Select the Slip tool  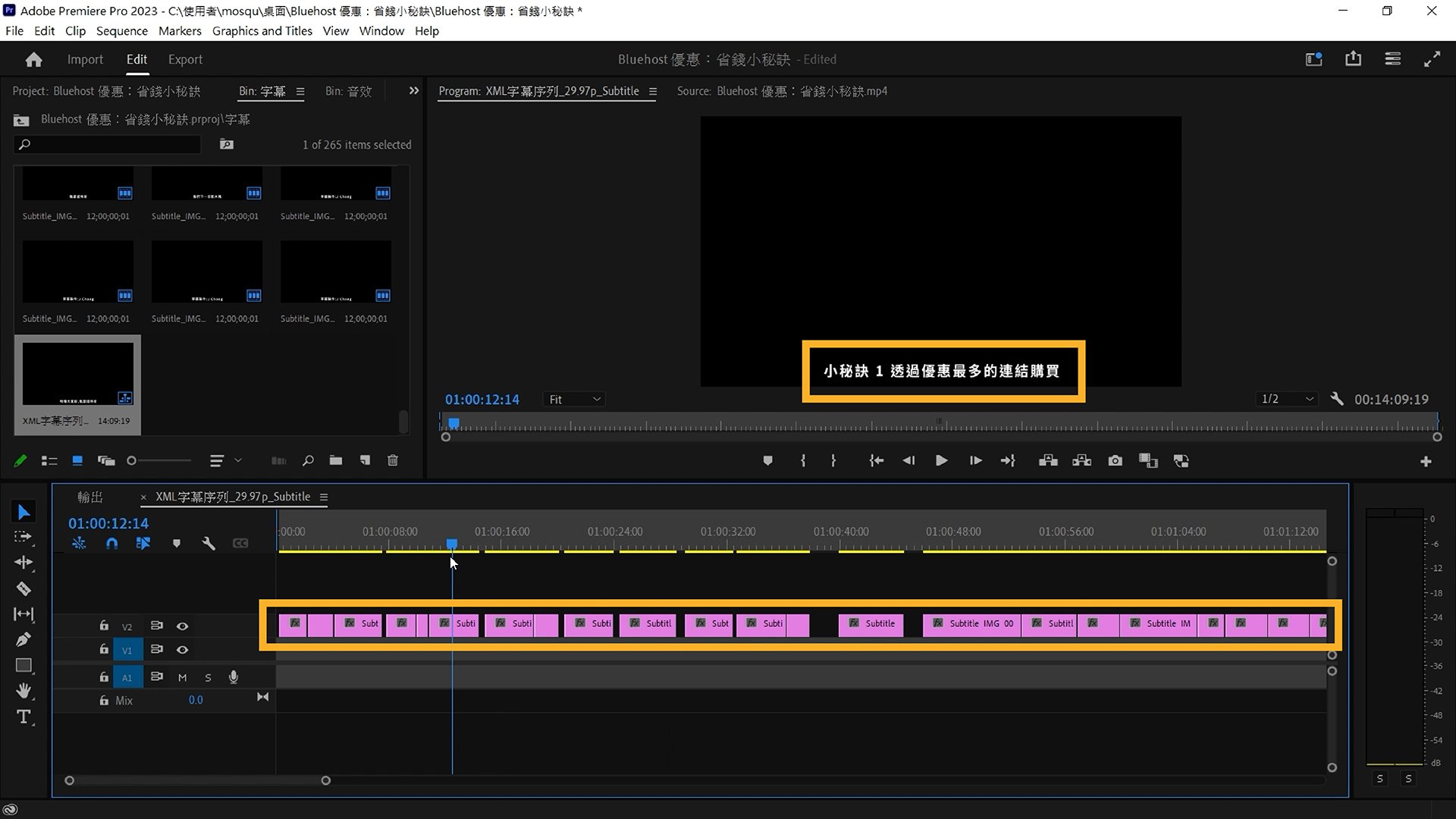pos(24,613)
